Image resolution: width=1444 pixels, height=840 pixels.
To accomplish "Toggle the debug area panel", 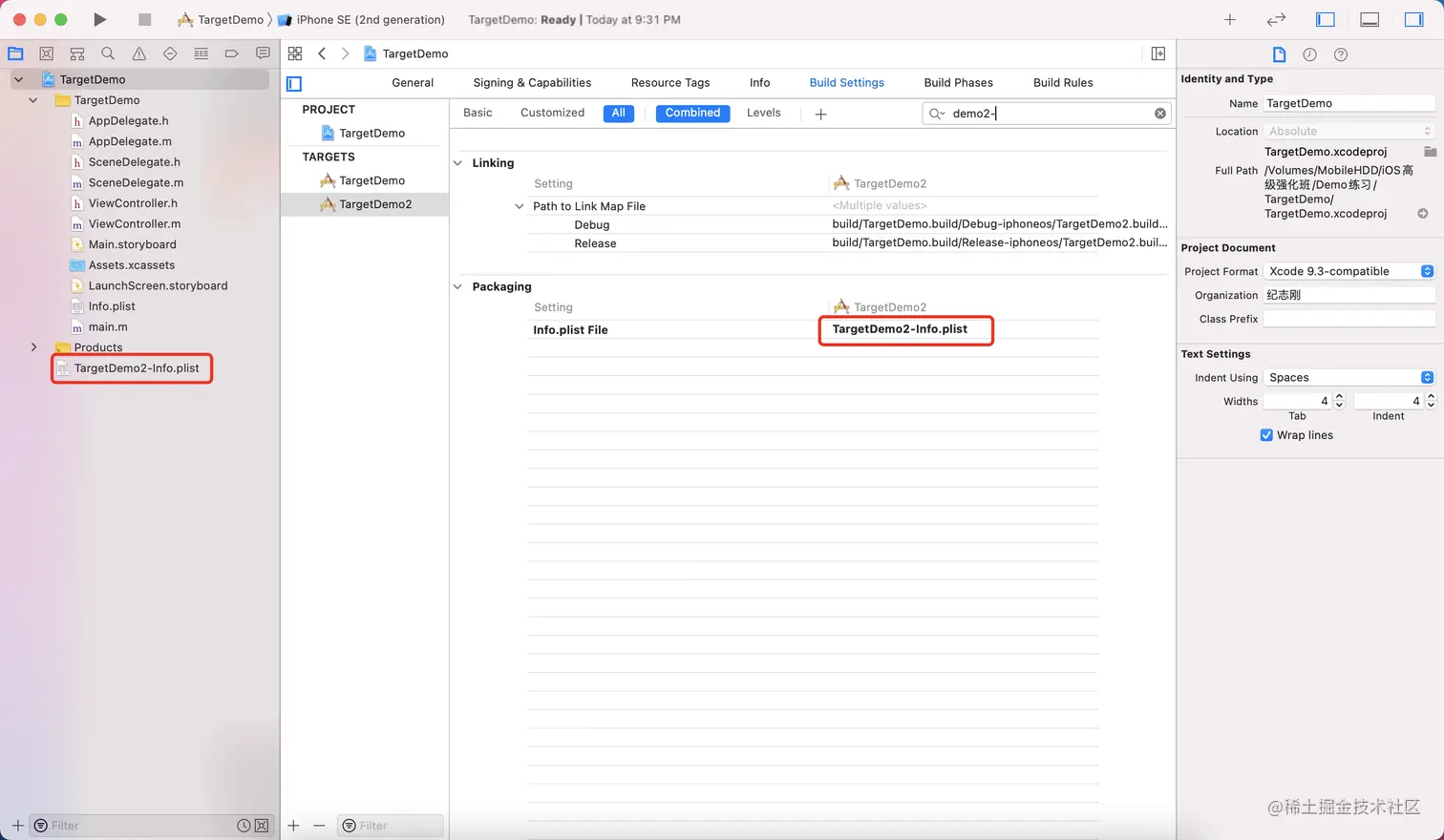I will pyautogui.click(x=1370, y=19).
